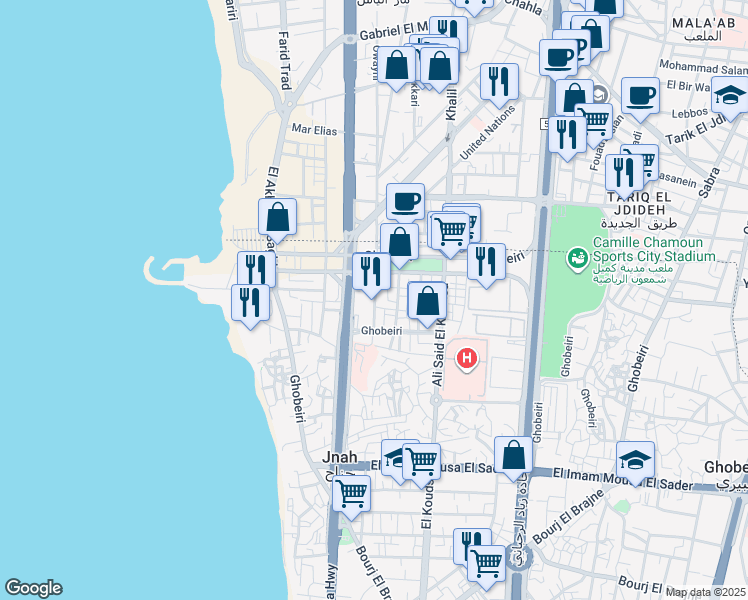Image resolution: width=748 pixels, height=600 pixels.
Task: Click the shopping bag marker west of El Imam Moussa
Action: click(513, 455)
